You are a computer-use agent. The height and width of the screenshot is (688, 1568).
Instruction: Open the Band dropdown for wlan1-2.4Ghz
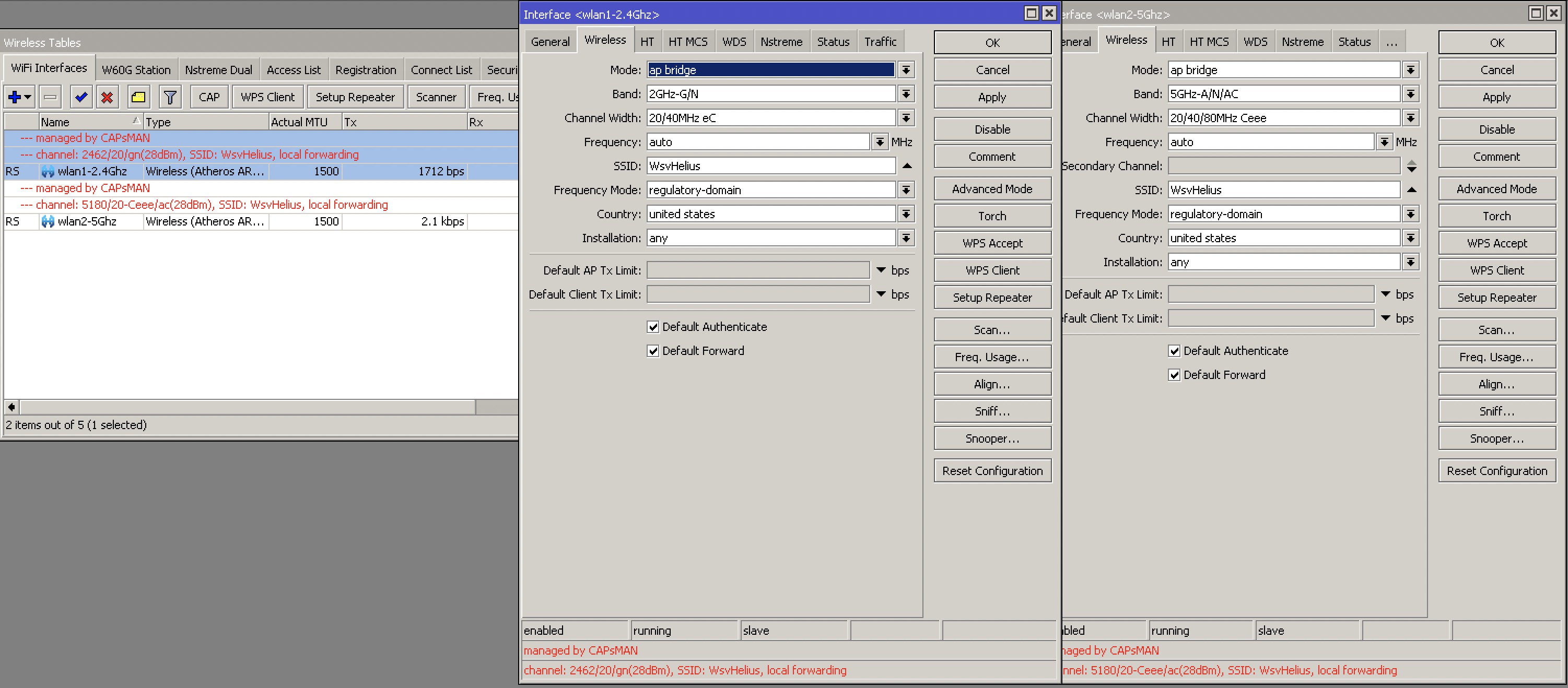point(906,93)
